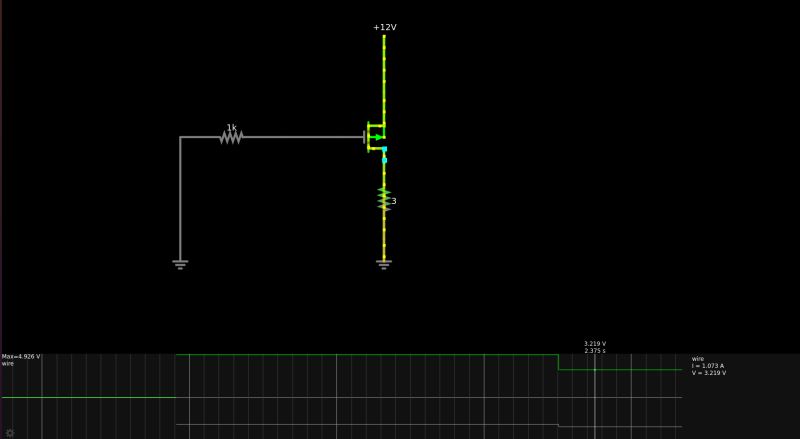Select the vertical gate wire going to ground

(x=180, y=199)
